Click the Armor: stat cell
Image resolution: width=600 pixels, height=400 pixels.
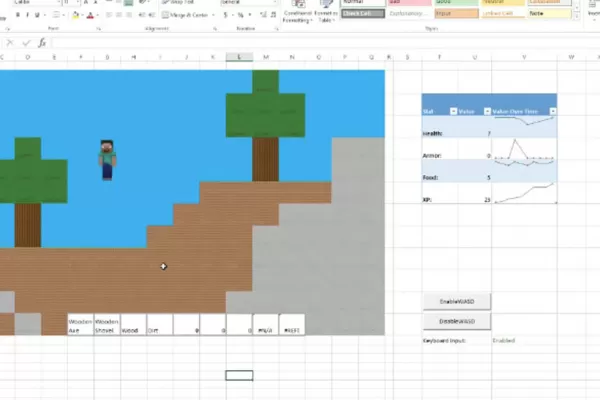click(440, 149)
